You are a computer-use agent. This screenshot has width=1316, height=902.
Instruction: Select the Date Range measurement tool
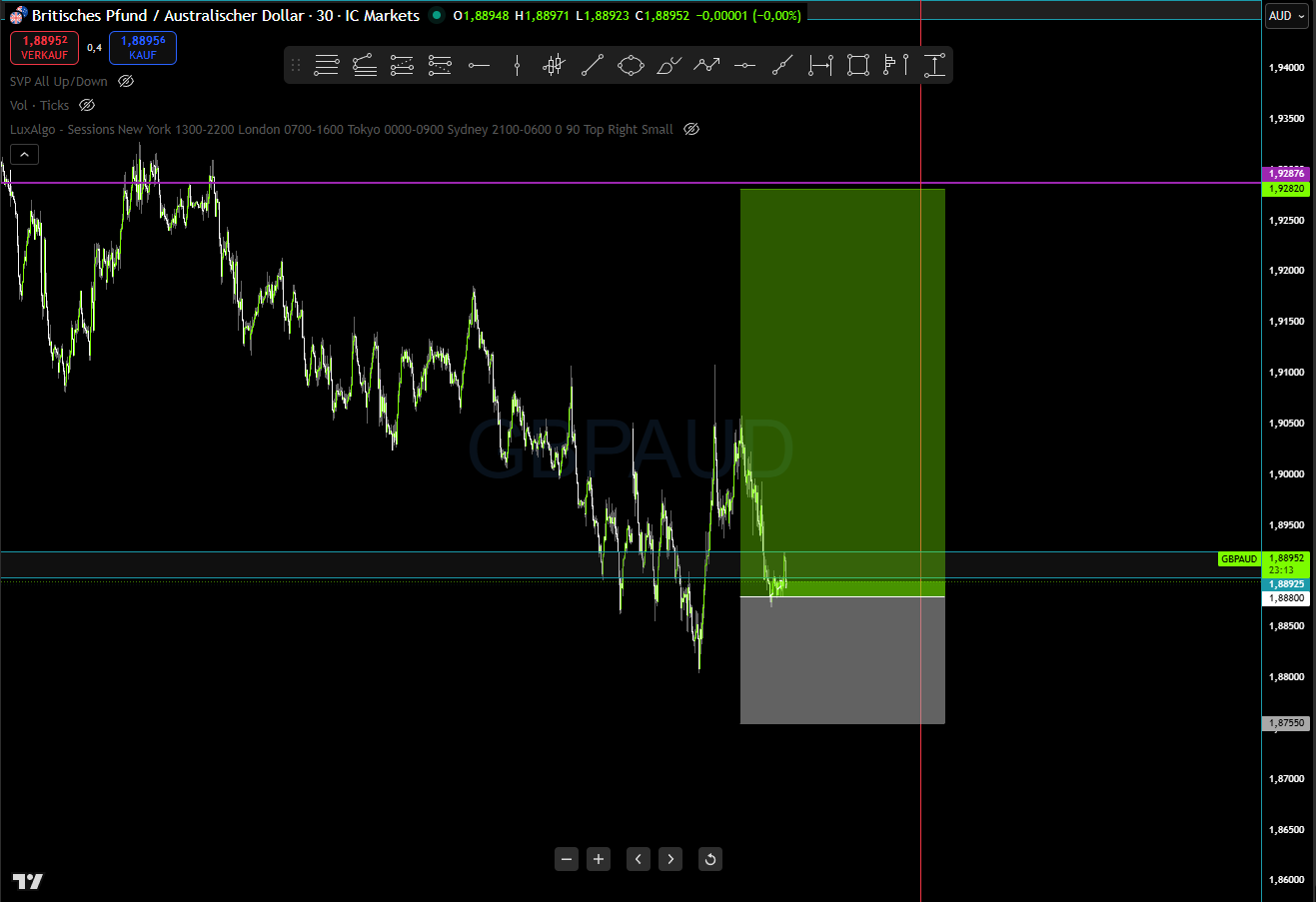pyautogui.click(x=819, y=64)
